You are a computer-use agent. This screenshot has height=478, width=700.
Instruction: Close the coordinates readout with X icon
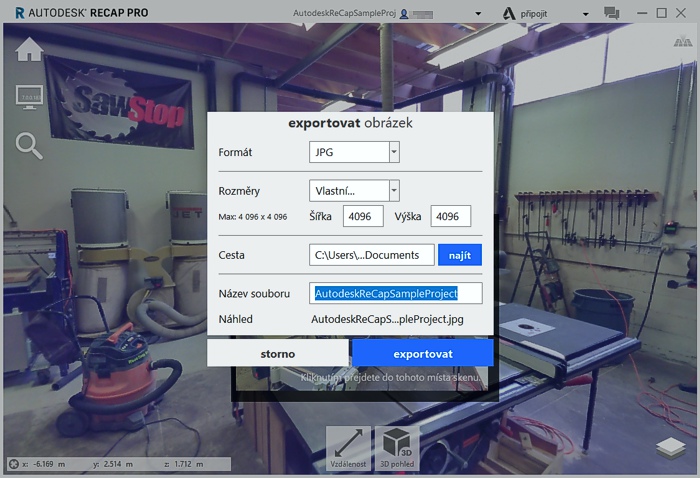(x=13, y=464)
